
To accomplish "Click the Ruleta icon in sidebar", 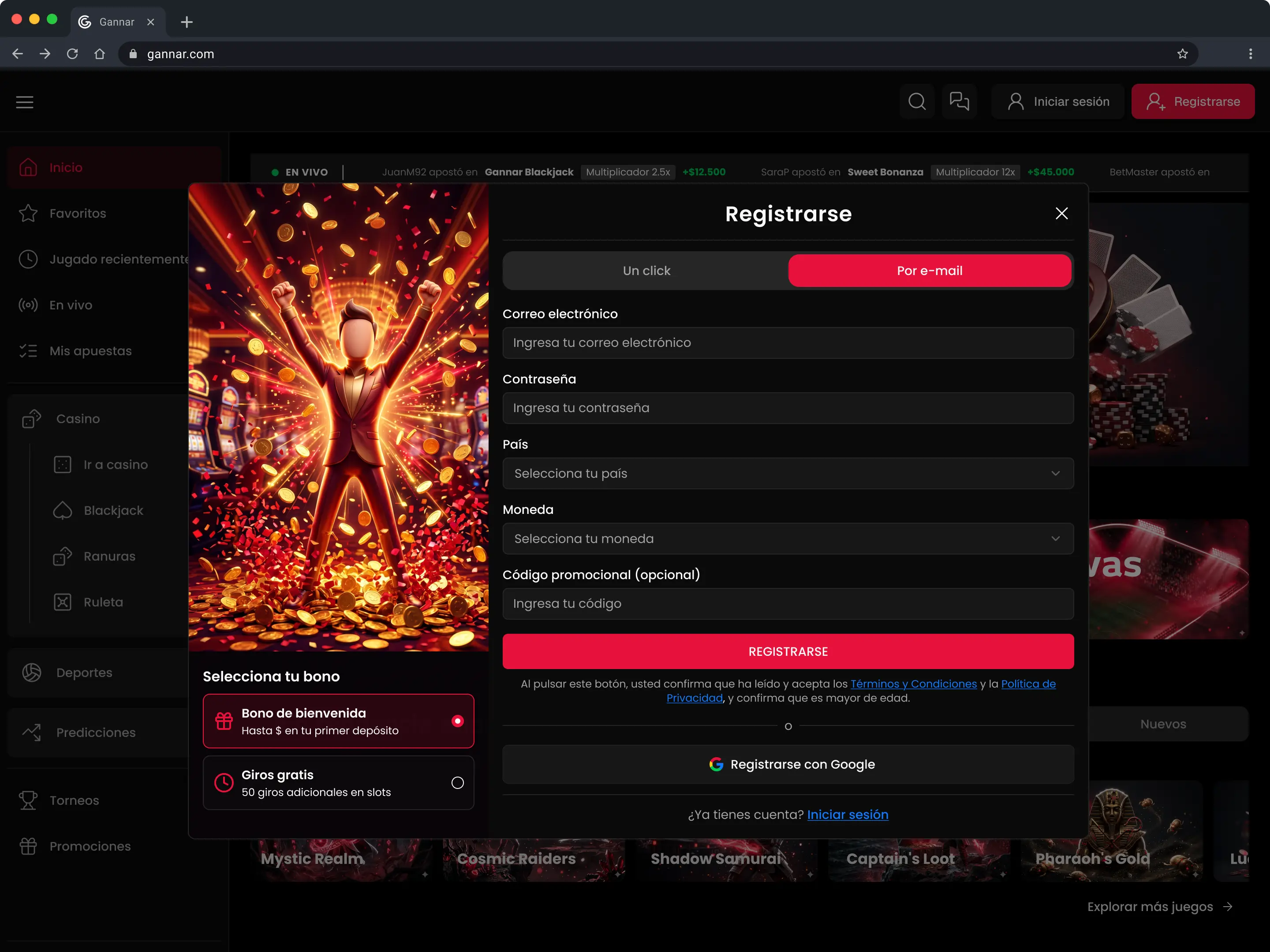I will 63,602.
